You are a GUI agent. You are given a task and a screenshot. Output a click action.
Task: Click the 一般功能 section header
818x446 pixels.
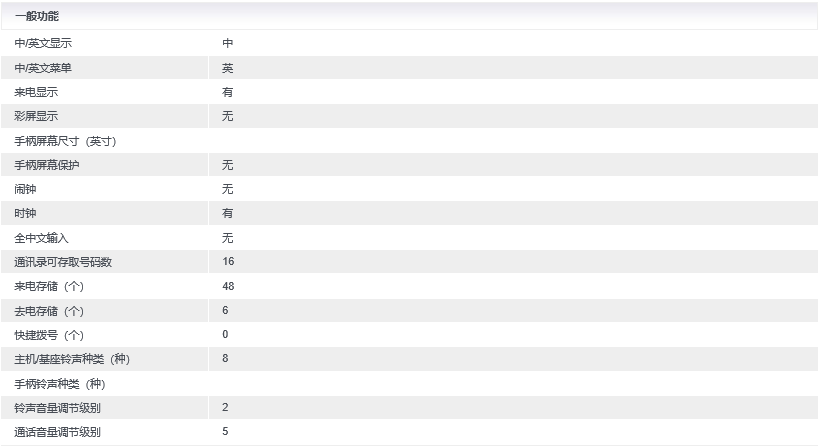coord(36,16)
